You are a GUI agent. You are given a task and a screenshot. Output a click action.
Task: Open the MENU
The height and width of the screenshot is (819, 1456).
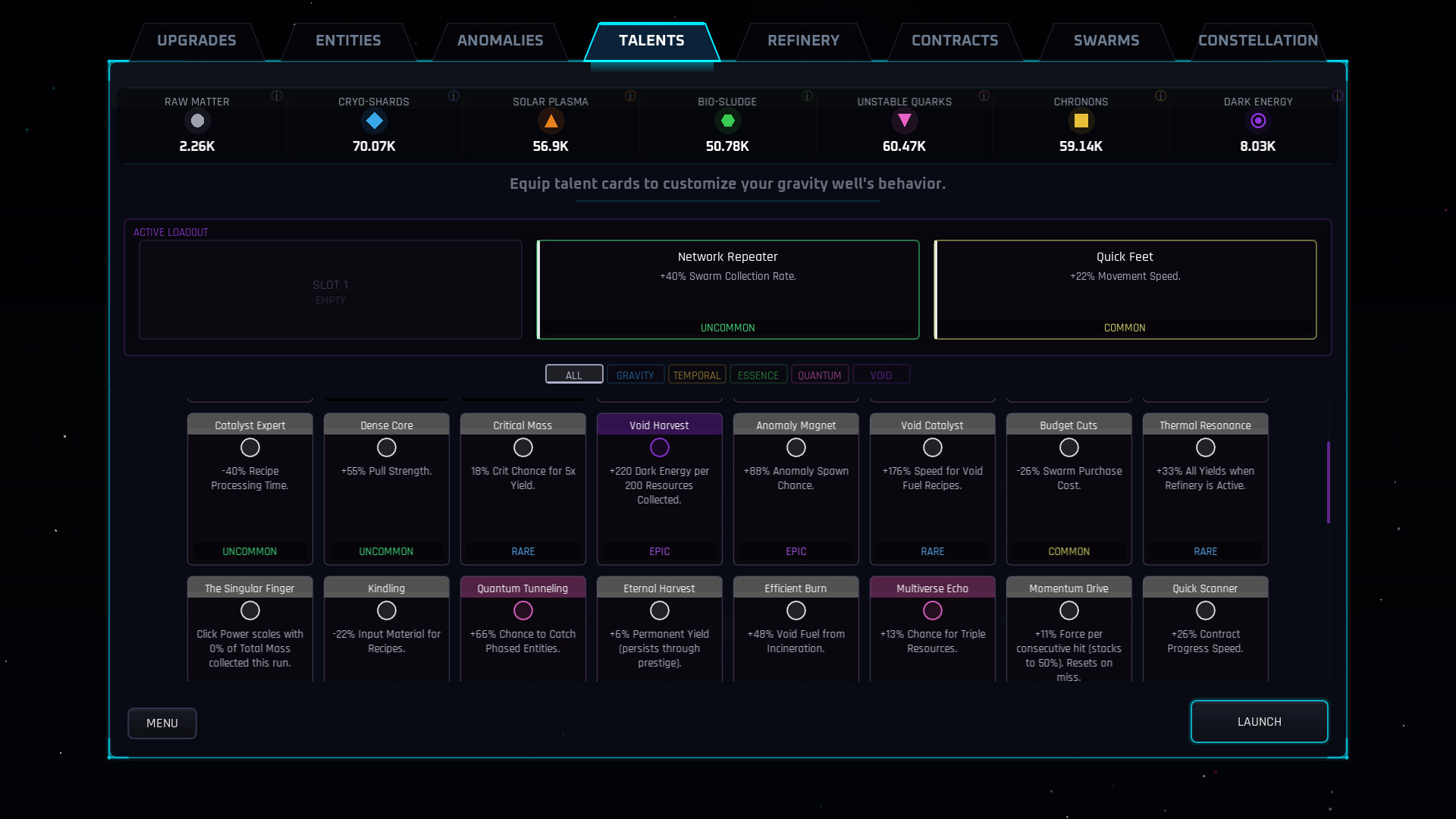tap(162, 723)
